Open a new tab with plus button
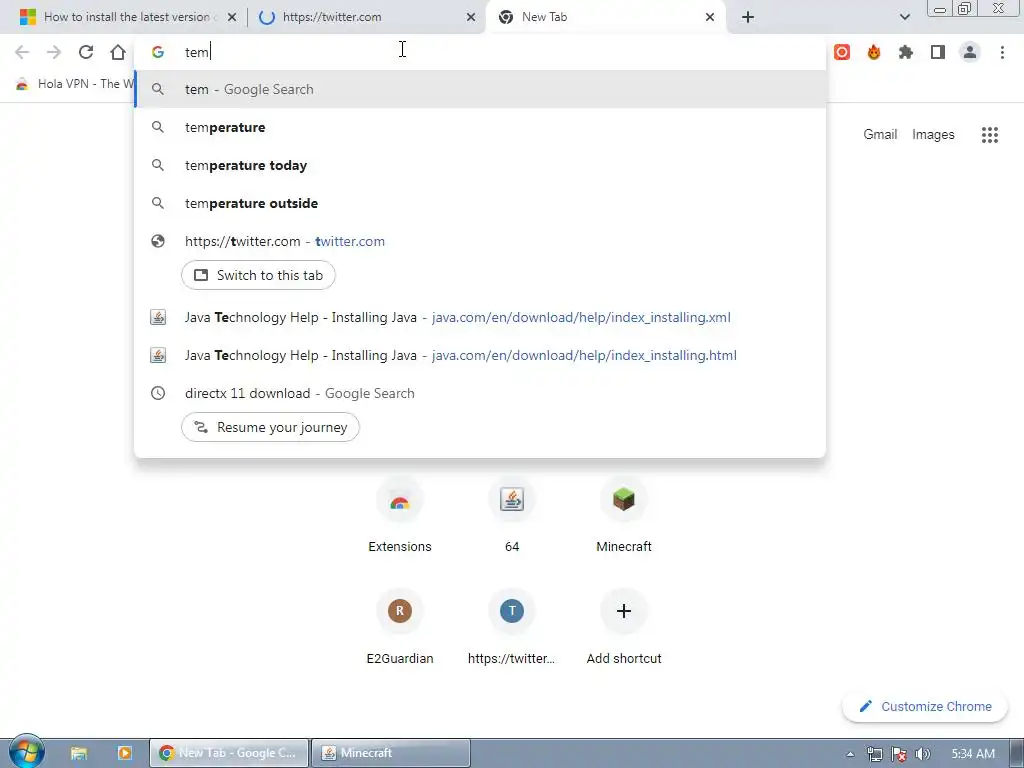This screenshot has height=768, width=1024. coord(748,17)
